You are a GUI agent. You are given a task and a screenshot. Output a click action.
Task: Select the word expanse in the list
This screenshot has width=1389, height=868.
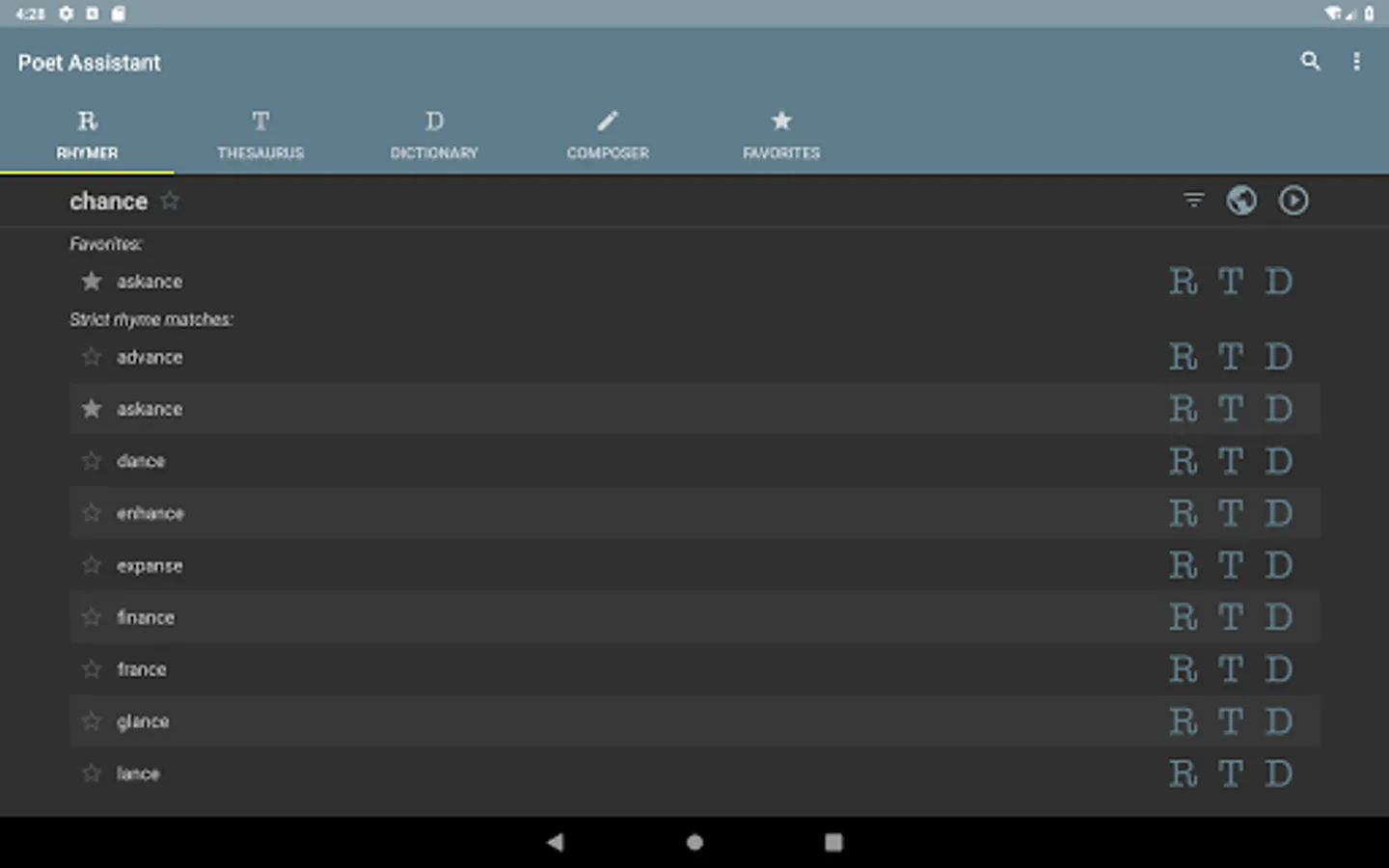coord(150,566)
